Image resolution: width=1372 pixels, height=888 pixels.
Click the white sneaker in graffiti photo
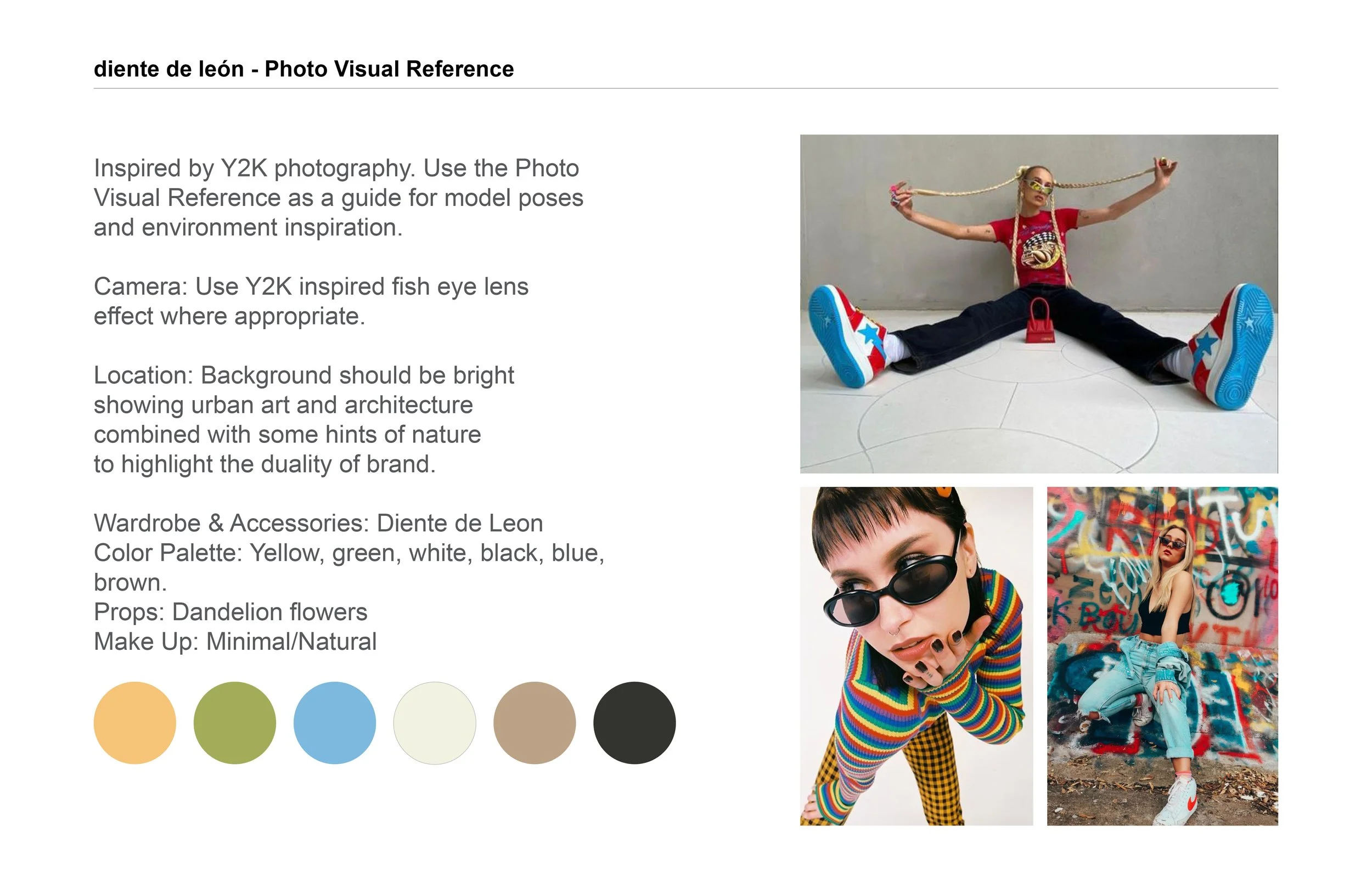[x=1176, y=801]
